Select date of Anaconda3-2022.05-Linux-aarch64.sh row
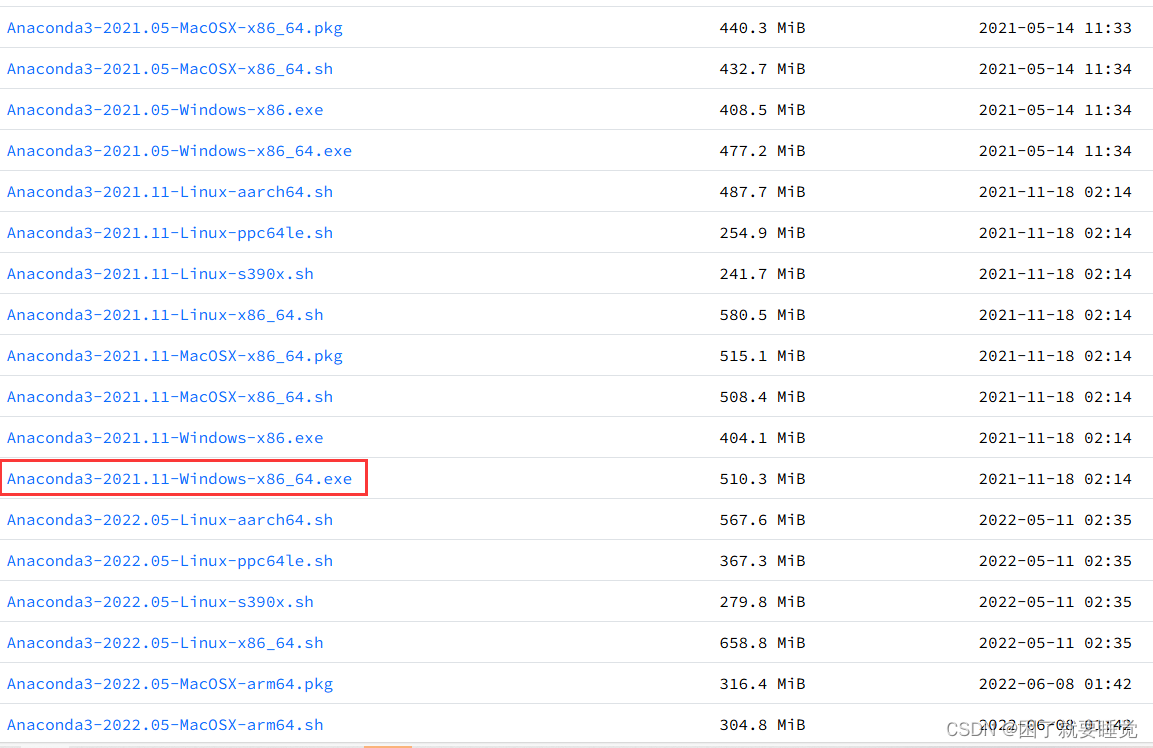 point(1055,520)
